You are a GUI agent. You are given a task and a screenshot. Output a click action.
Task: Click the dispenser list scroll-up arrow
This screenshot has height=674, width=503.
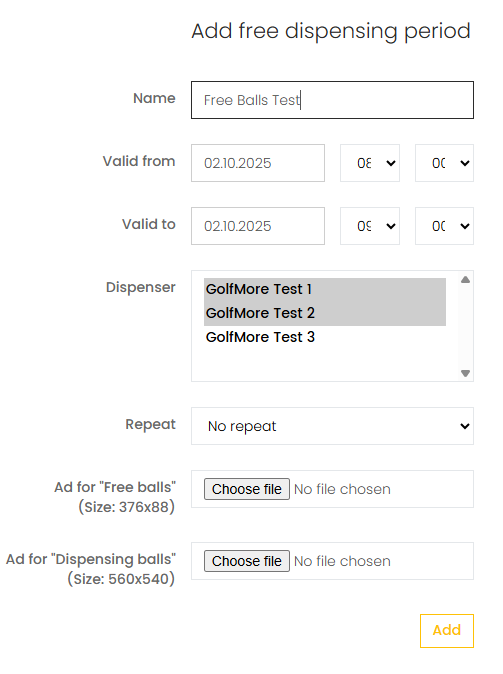[x=465, y=280]
